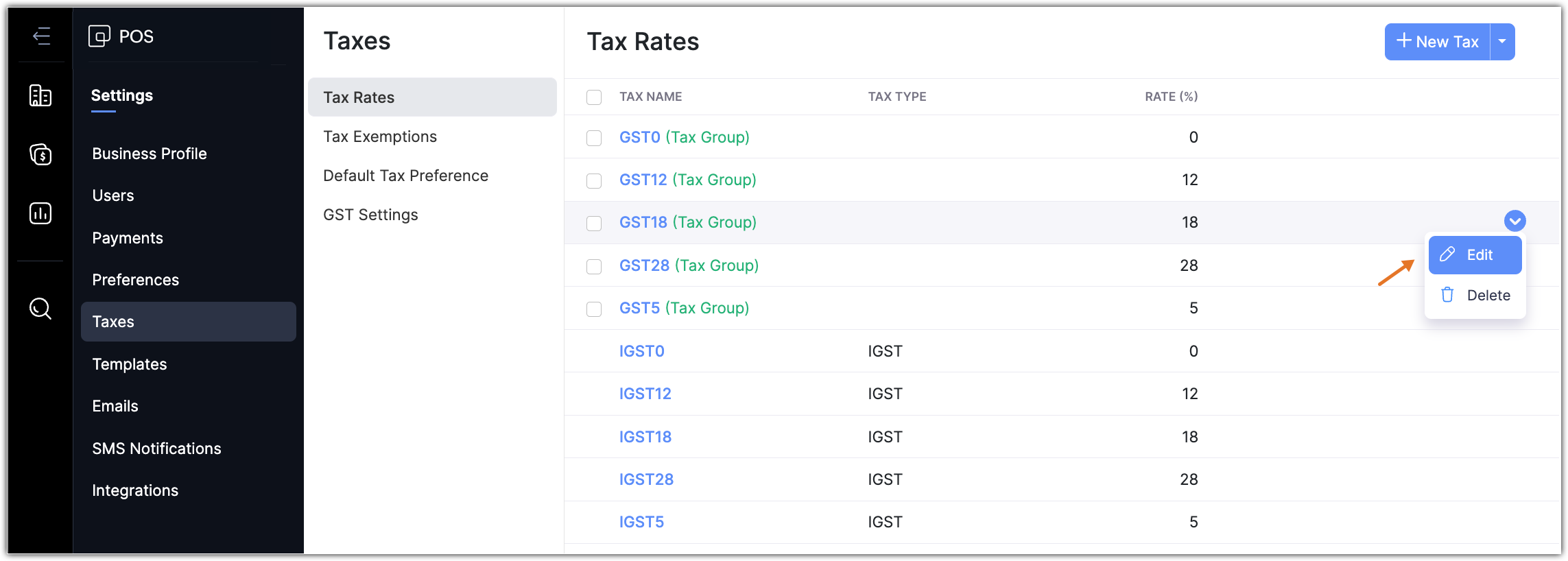This screenshot has height=561, width=1568.
Task: Toggle the GST18 row action chevron
Action: pos(1514,221)
